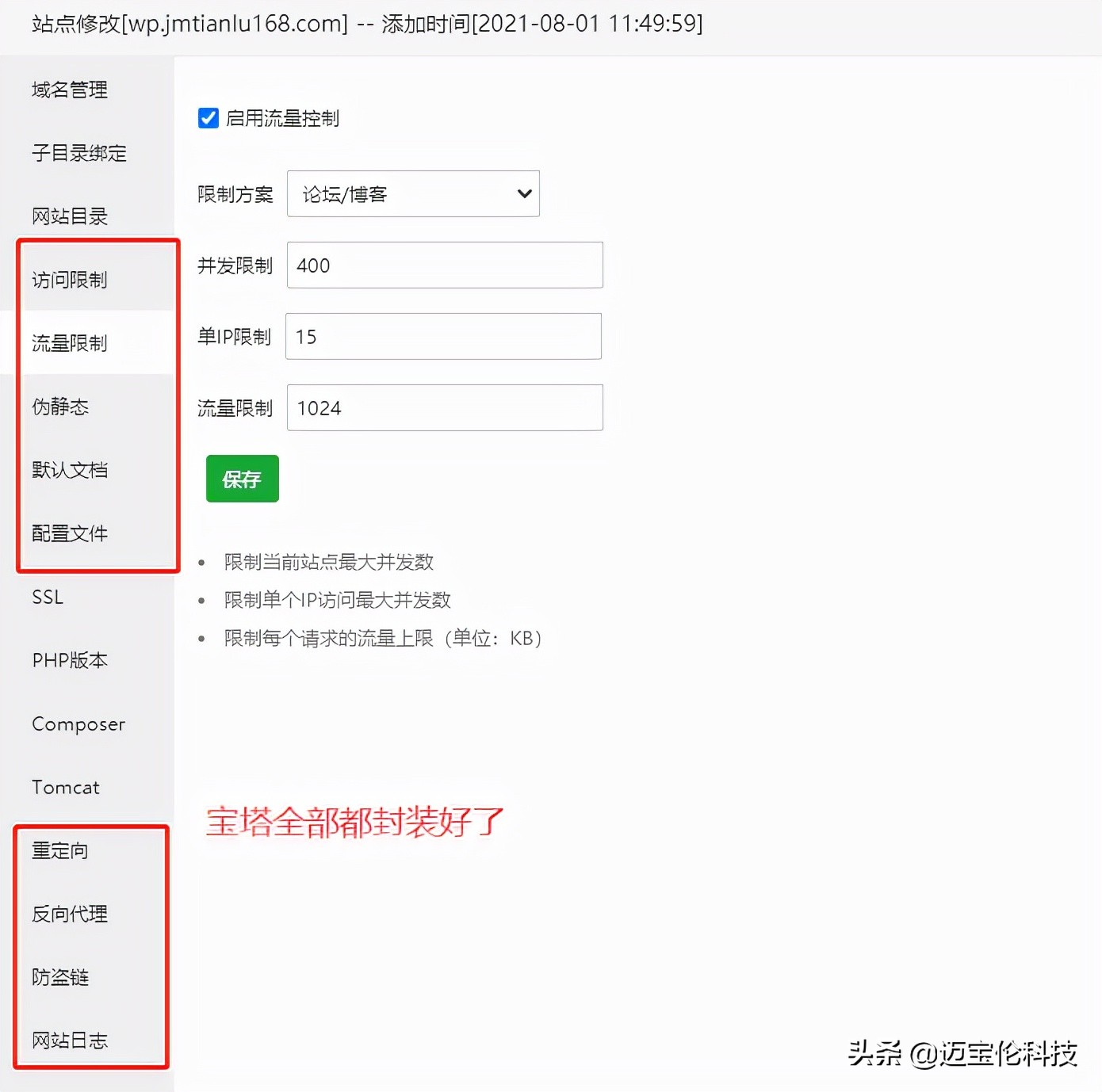
Task: Switch to PHP版本 settings
Action: pyautogui.click(x=69, y=660)
